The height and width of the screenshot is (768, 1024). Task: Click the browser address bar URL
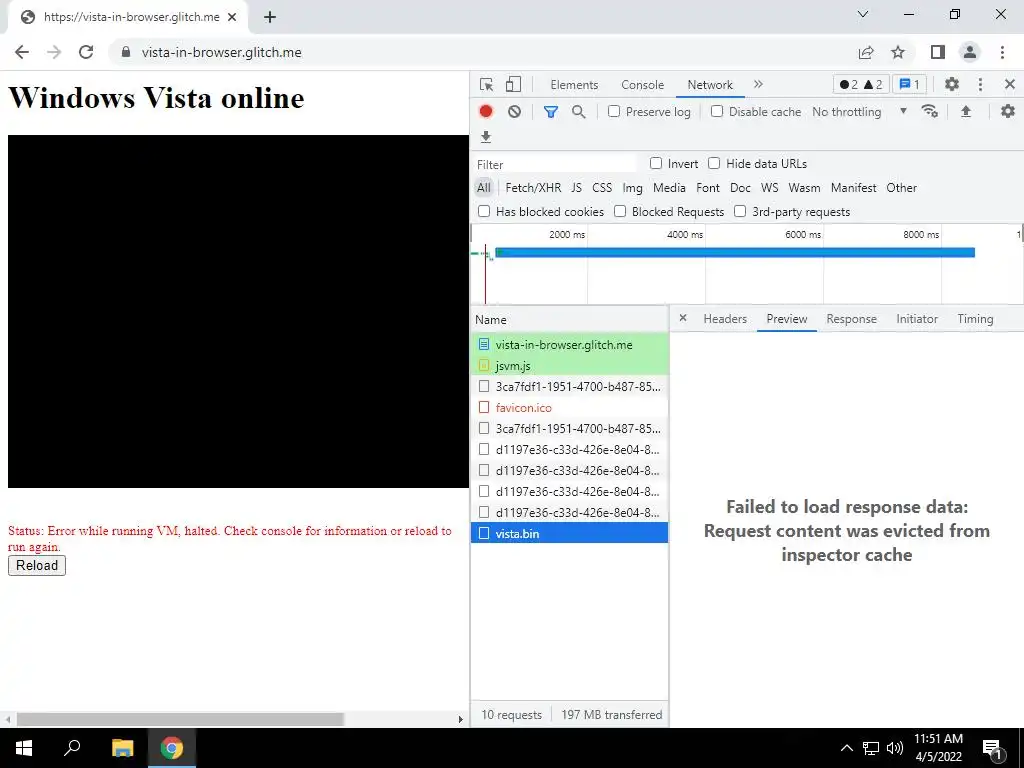(221, 52)
